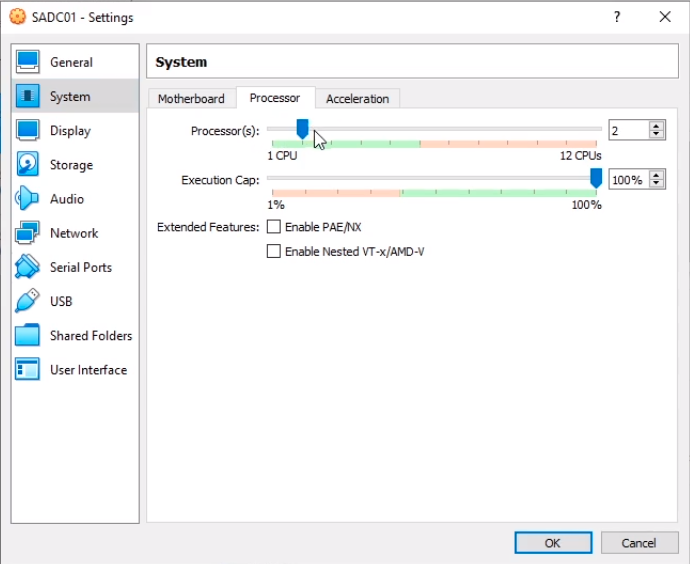Open the Serial Ports connector icon
690x564 pixels.
(27, 267)
